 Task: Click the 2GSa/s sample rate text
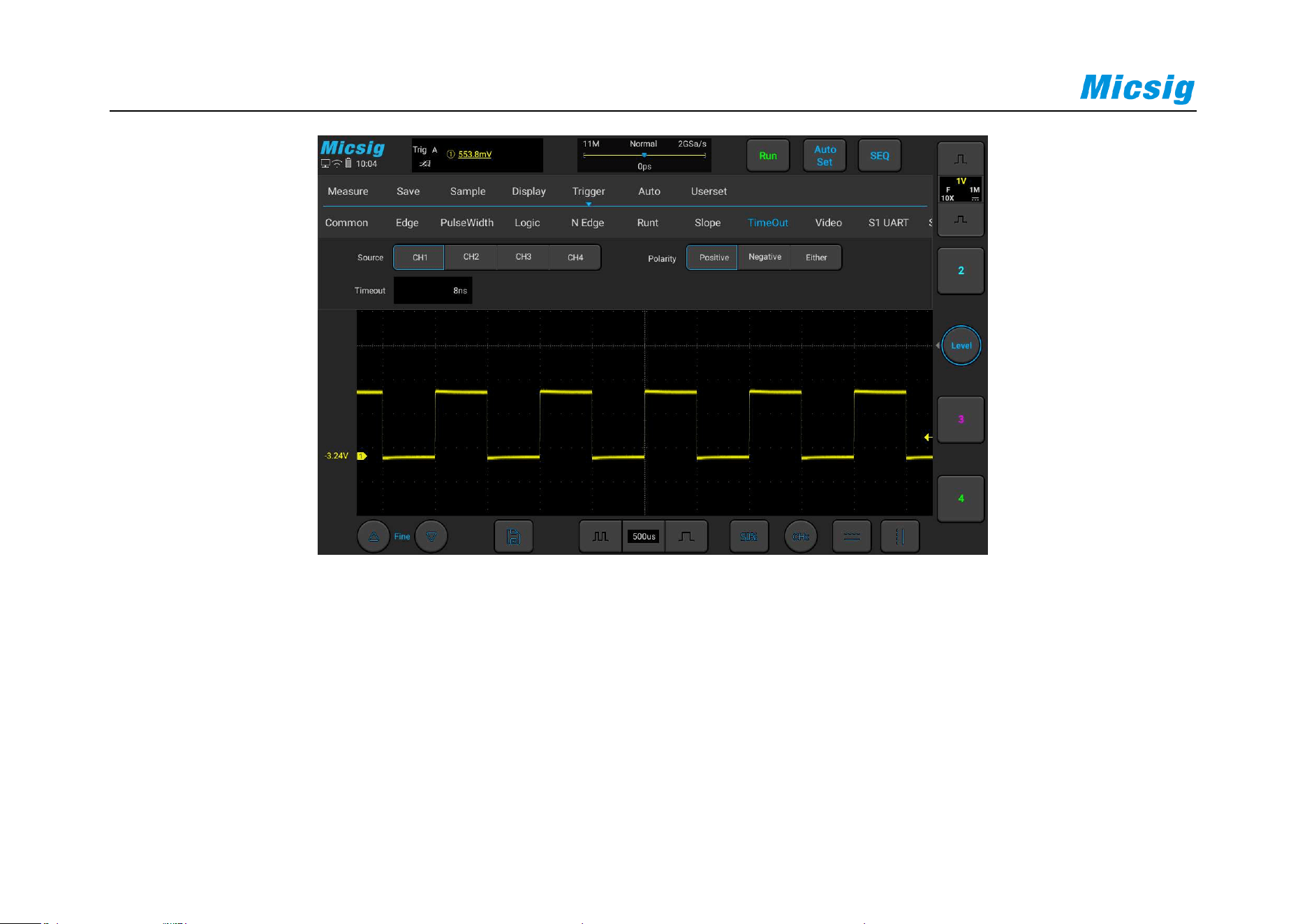click(x=692, y=144)
